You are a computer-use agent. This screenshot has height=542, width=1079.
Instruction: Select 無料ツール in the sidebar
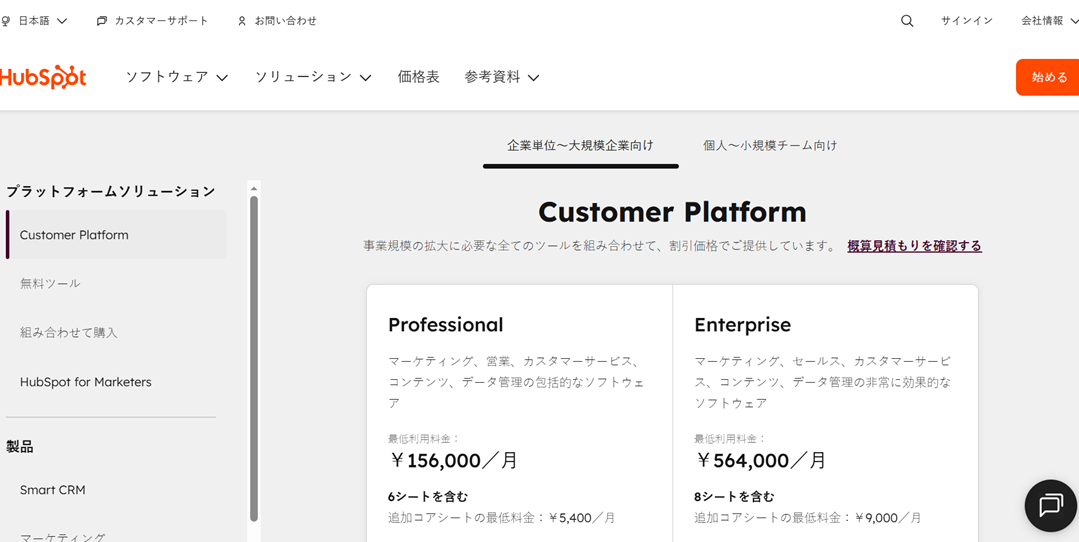coord(50,284)
